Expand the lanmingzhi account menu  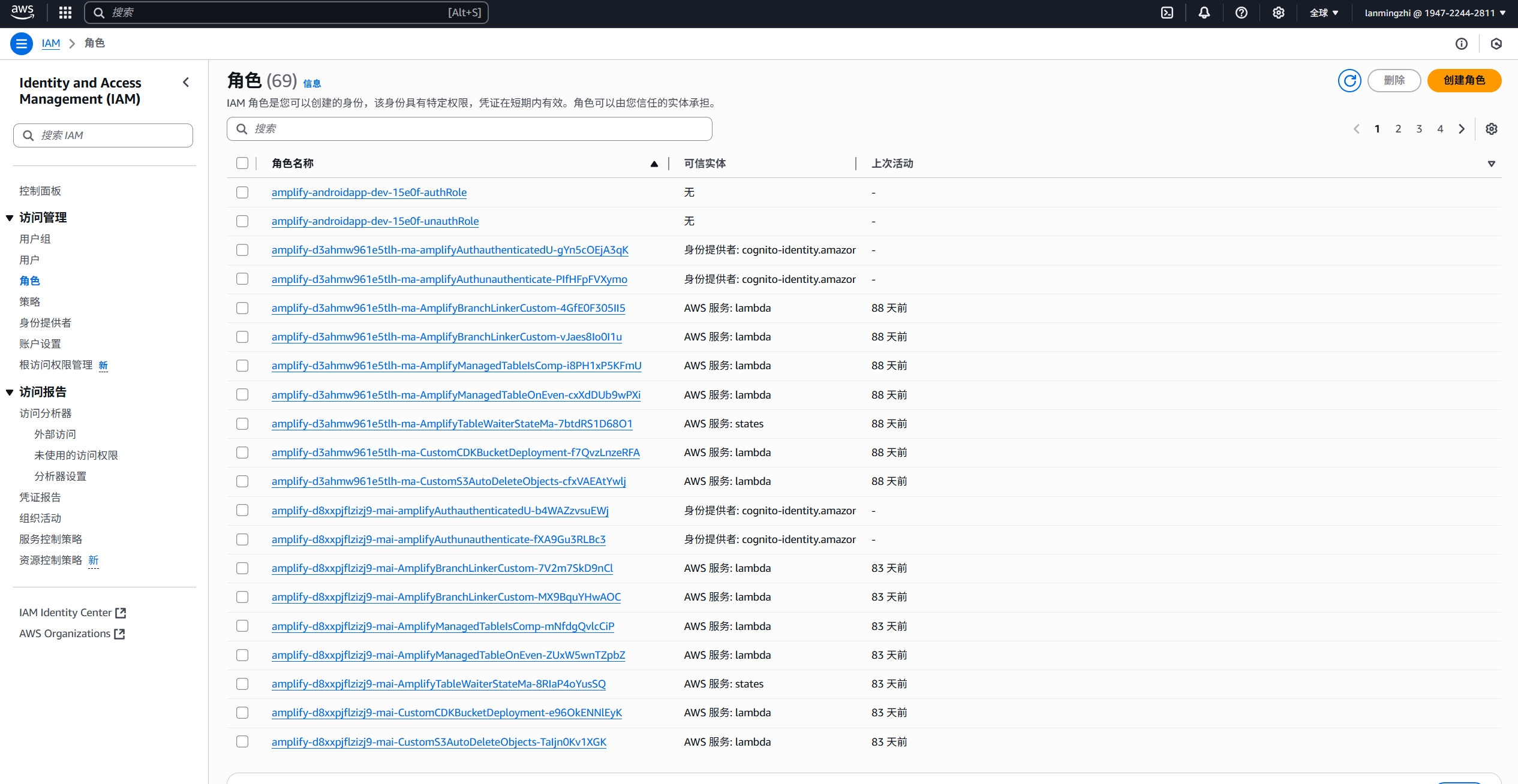[x=1435, y=13]
